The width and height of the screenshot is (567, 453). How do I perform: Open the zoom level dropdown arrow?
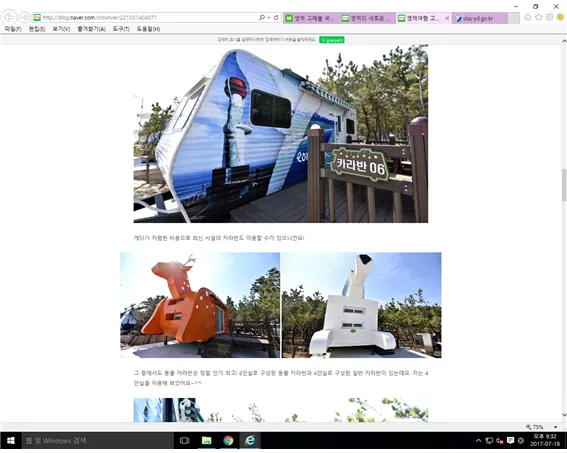point(555,427)
